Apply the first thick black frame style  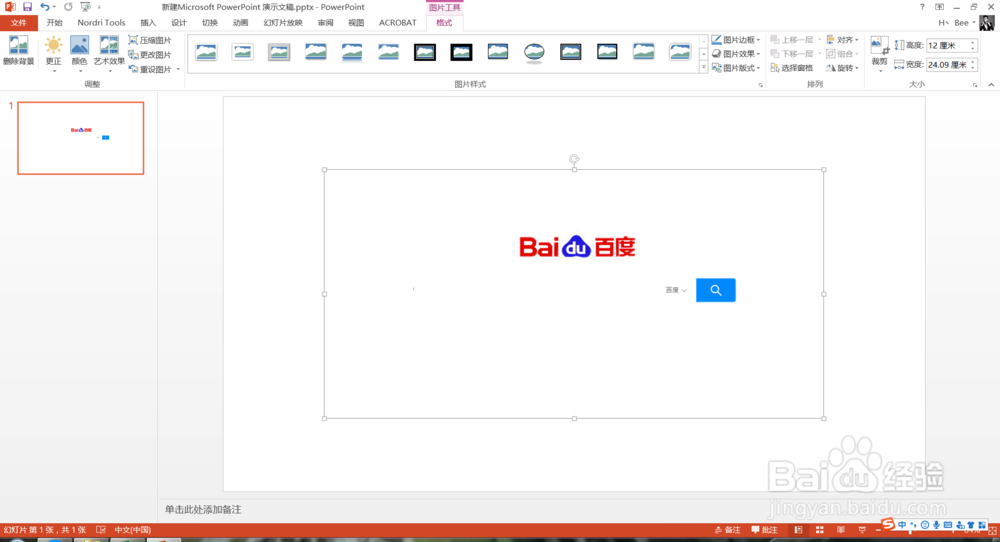point(425,52)
